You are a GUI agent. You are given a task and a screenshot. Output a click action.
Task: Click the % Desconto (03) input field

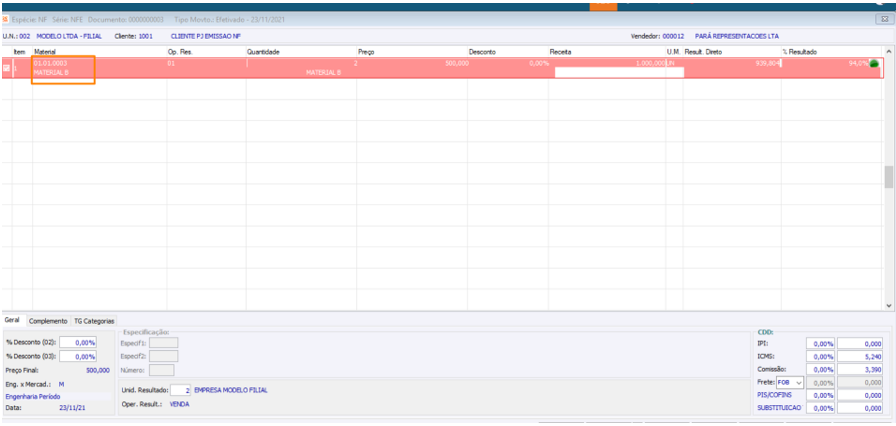[x=78, y=356]
